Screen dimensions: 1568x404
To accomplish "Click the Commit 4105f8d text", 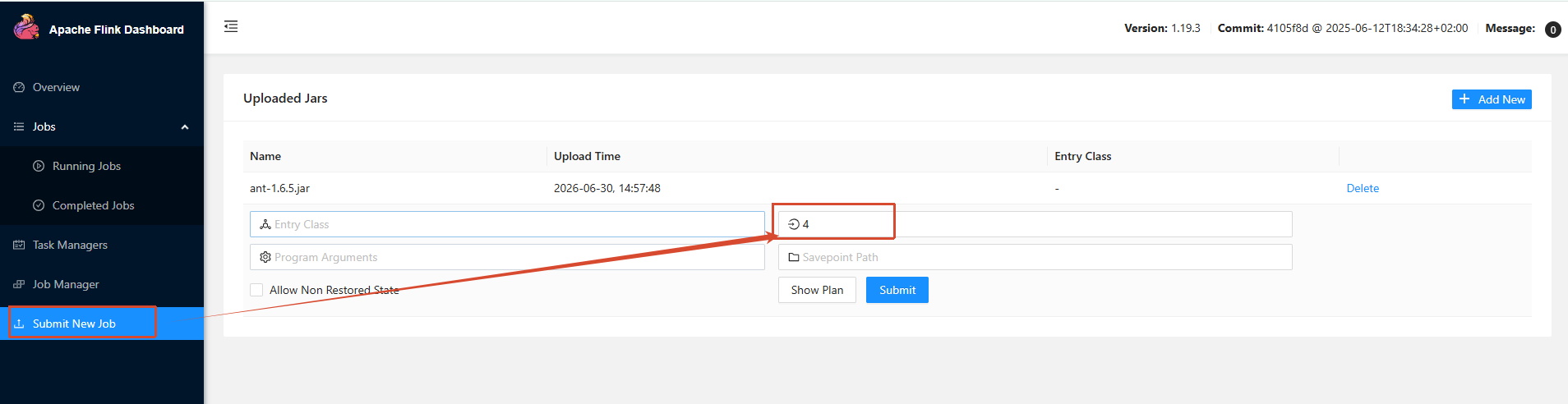I will coord(1343,28).
